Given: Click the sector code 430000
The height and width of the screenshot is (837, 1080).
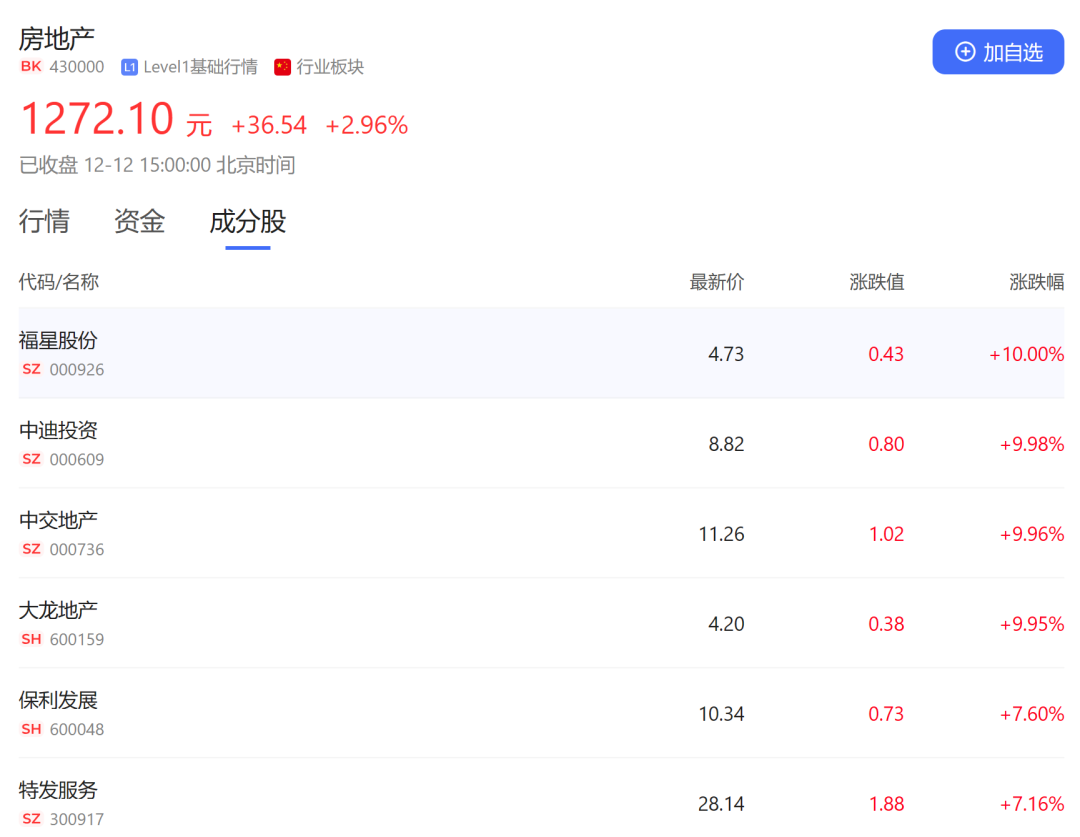Looking at the screenshot, I should [x=76, y=67].
